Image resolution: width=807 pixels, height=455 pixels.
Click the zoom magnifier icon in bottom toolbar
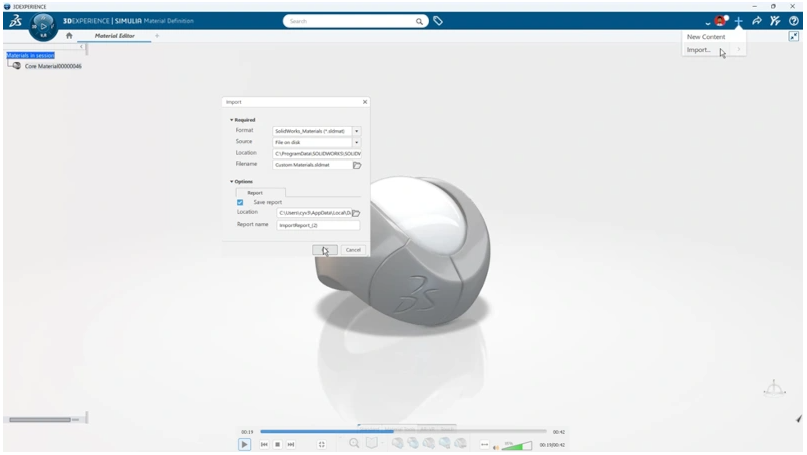coord(354,443)
